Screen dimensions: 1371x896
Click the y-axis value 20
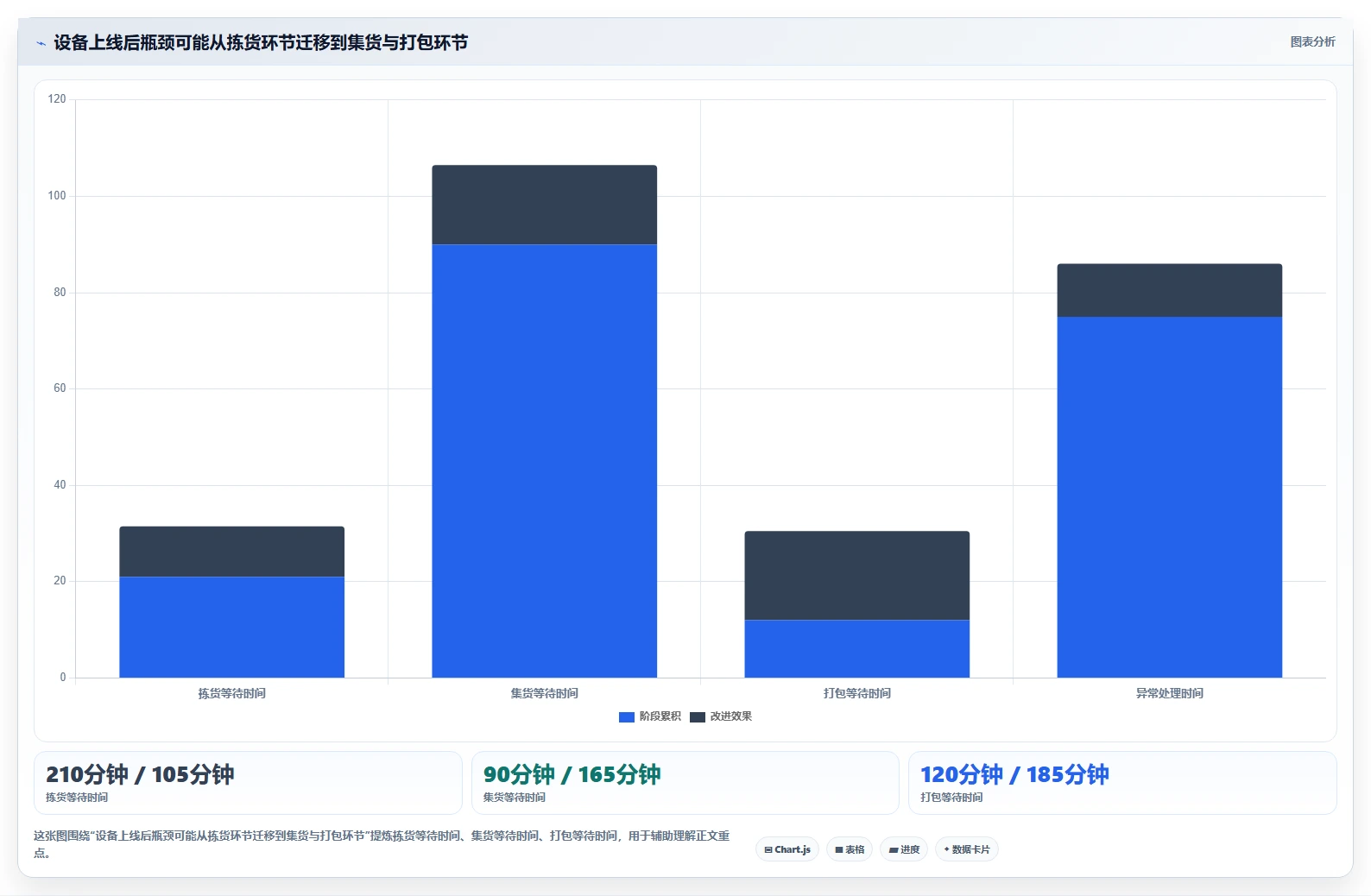point(60,581)
